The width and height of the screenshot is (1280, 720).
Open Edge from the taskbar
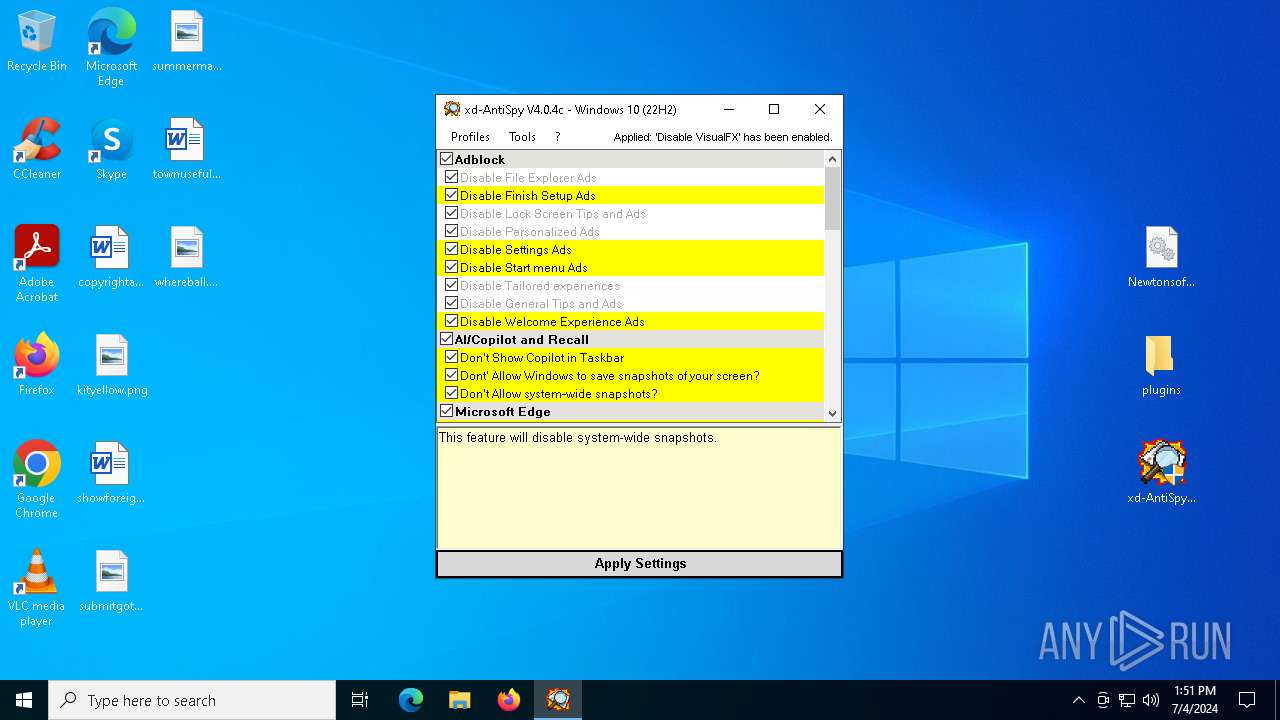[411, 700]
